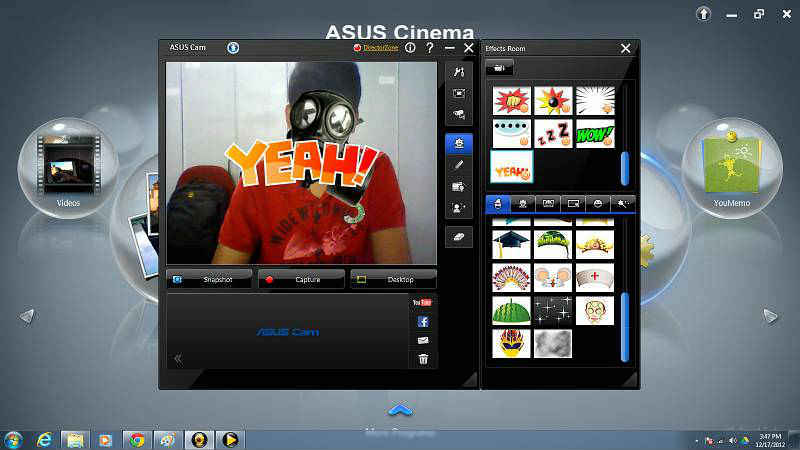Screen dimensions: 800x450
Task: Open the surveillance camera monitor icon
Action: click(x=459, y=114)
